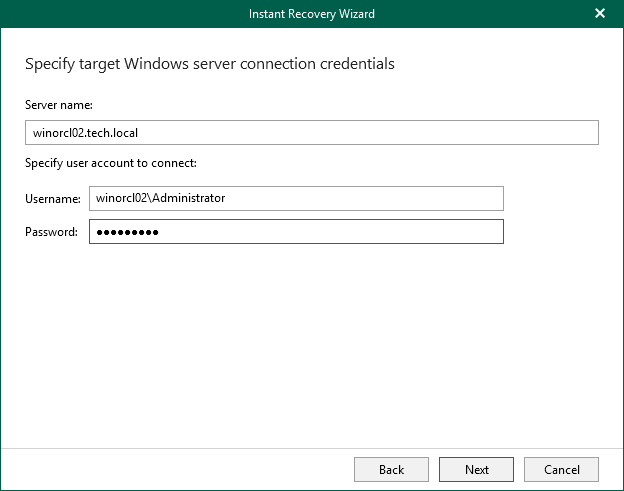The width and height of the screenshot is (624, 491).
Task: Click on the masked password dots
Action: click(127, 233)
